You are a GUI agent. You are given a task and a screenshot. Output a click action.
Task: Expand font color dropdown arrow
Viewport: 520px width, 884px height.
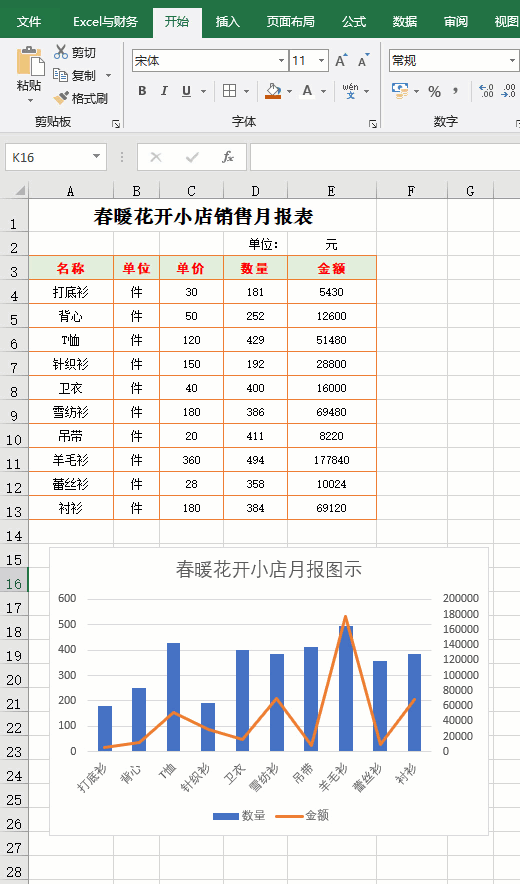(x=323, y=91)
